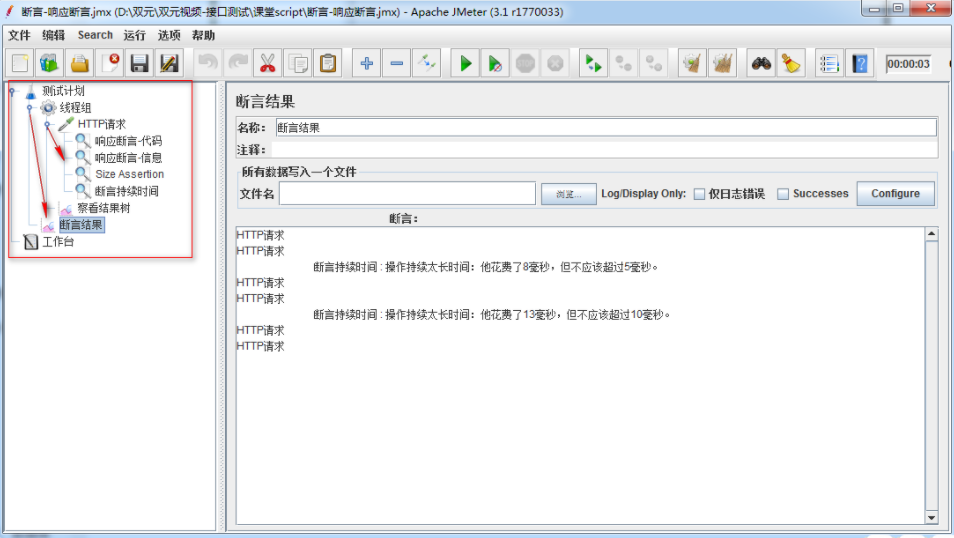954x538 pixels.
Task: Click the Open file folder icon
Action: click(80, 63)
